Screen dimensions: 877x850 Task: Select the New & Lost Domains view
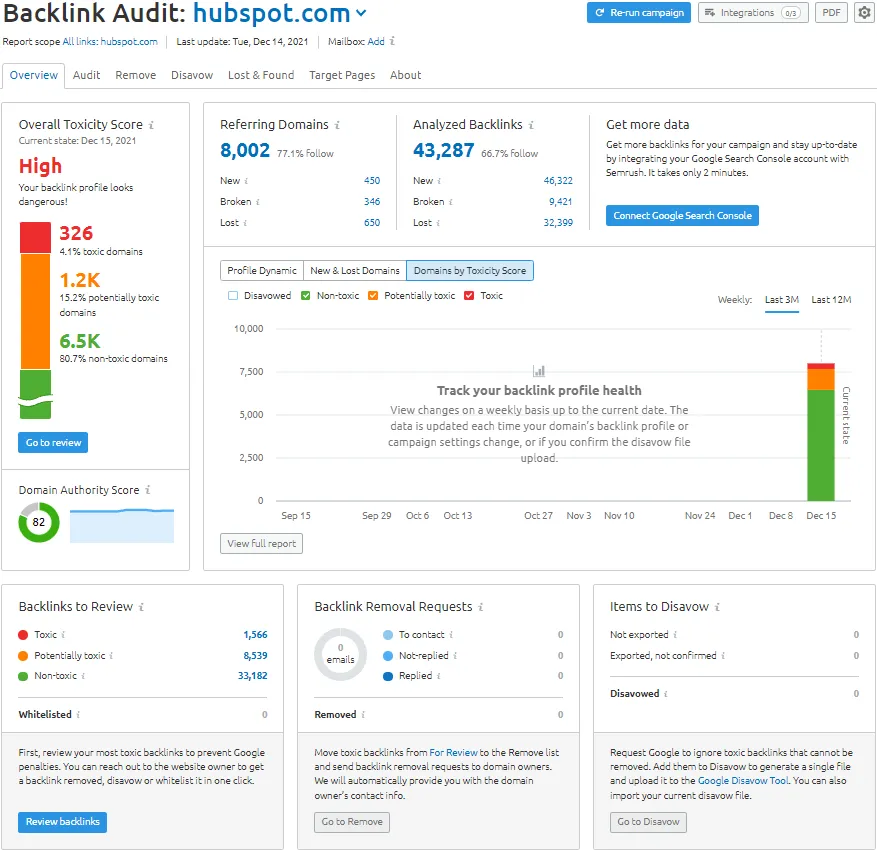355,271
